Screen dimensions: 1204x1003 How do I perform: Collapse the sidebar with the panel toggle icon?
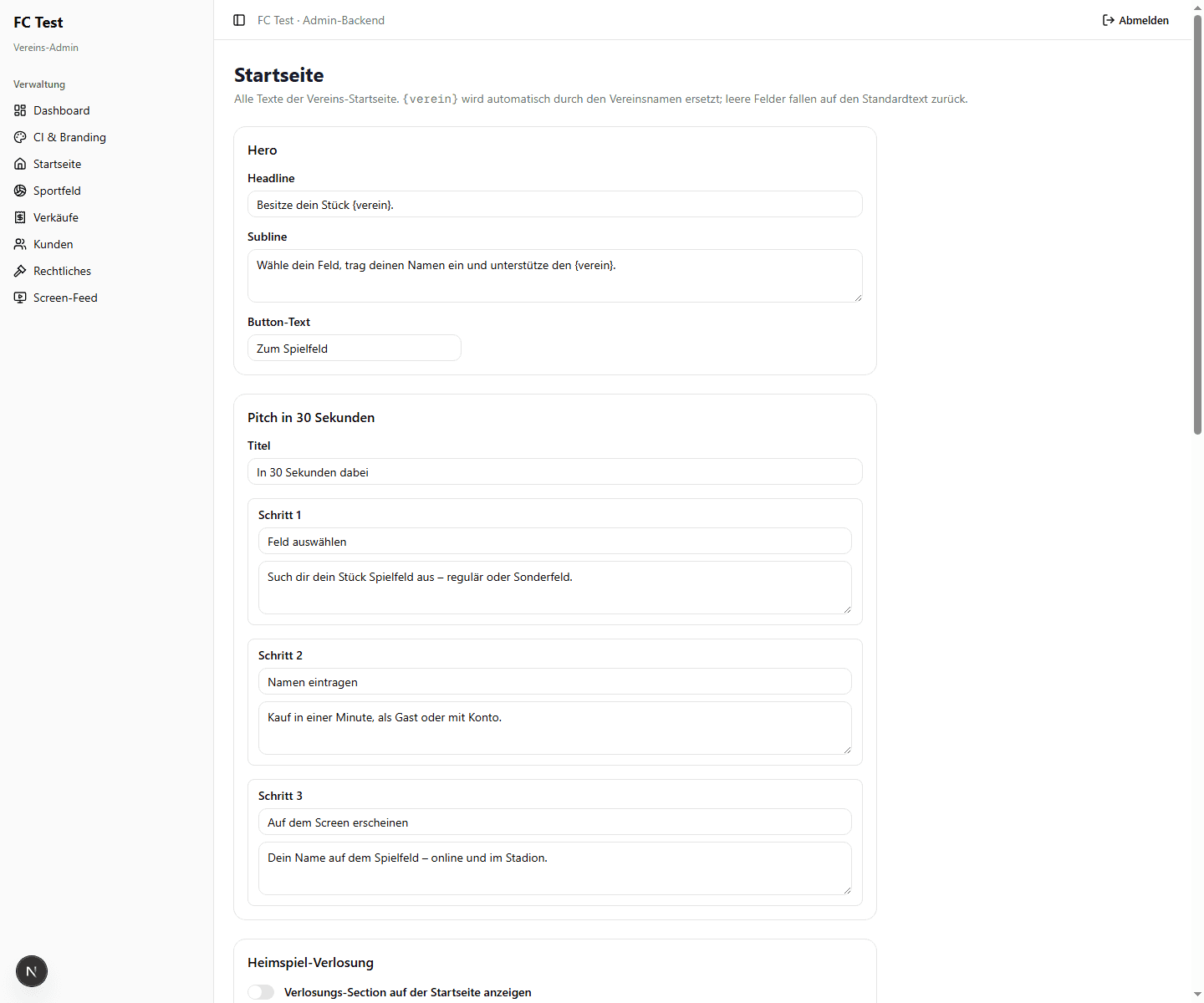coord(239,20)
